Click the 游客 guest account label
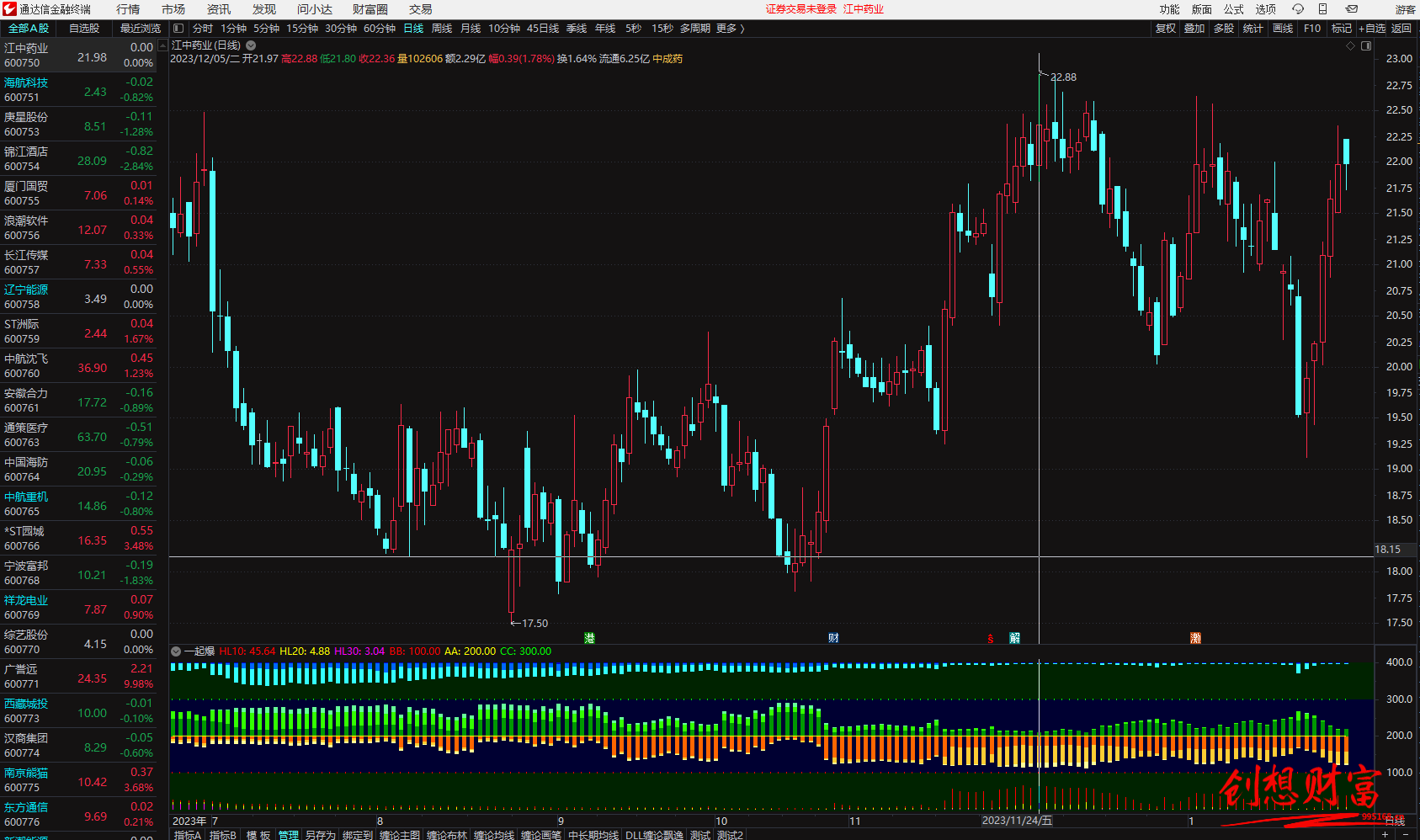Screen dimensions: 1420x840 (x=1405, y=9)
